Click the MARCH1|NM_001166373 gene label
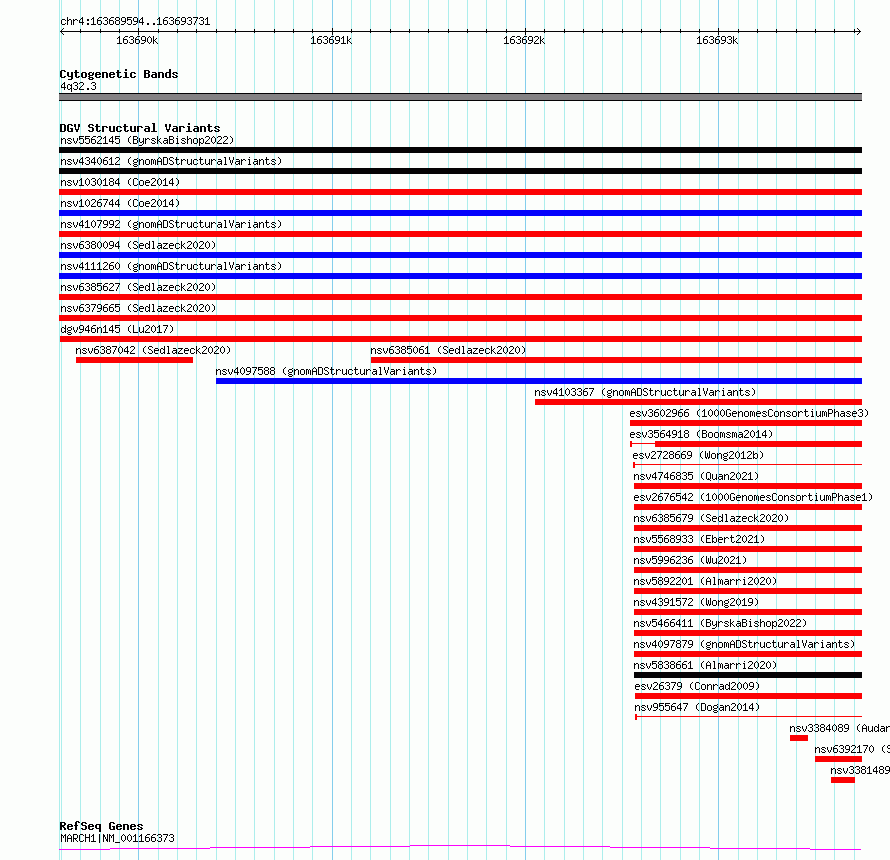Image resolution: width=890 pixels, height=860 pixels. tap(117, 838)
